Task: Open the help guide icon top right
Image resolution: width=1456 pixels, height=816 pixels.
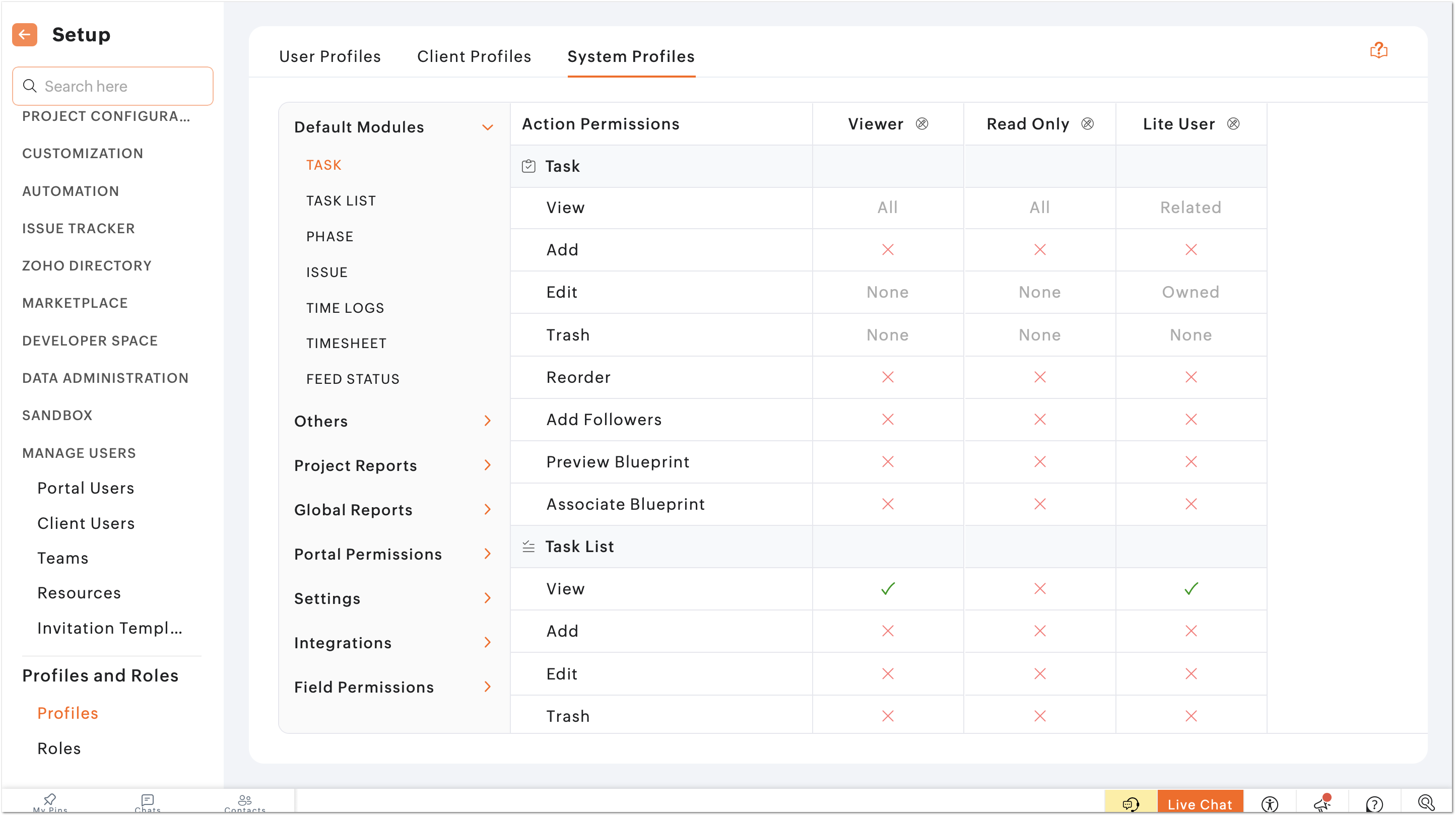Action: [1378, 50]
